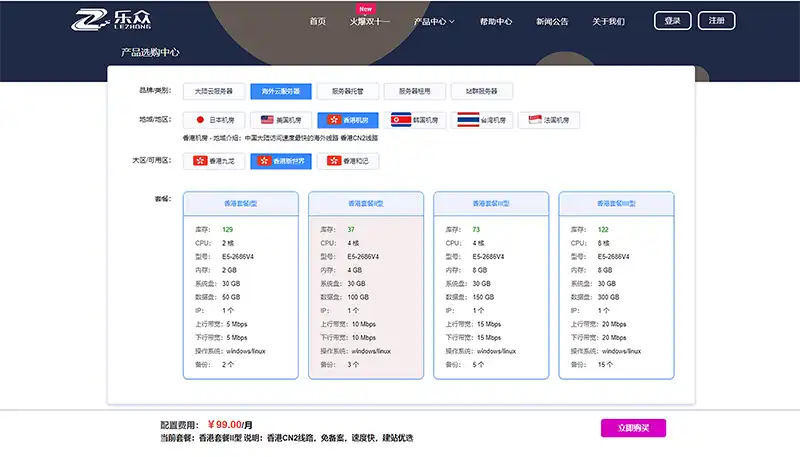Pick the 香港套餐II型 package header
This screenshot has width=800, height=457.
(x=366, y=204)
